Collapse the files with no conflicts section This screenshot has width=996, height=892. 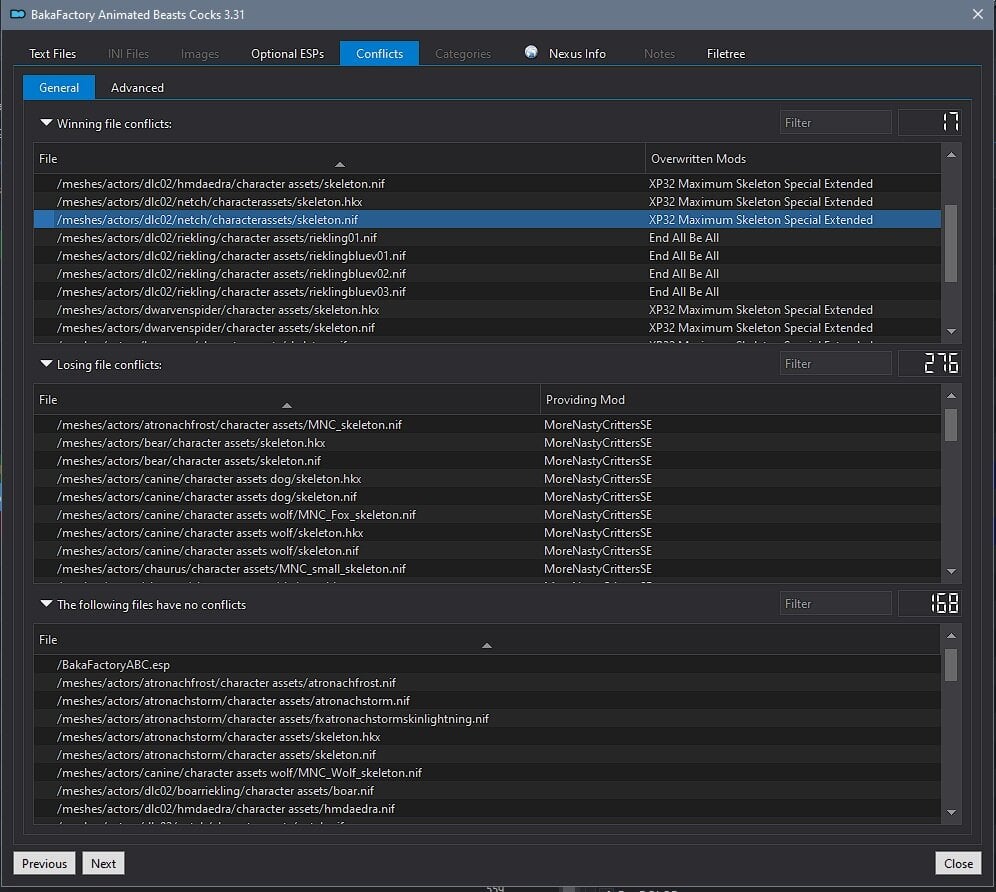point(46,604)
